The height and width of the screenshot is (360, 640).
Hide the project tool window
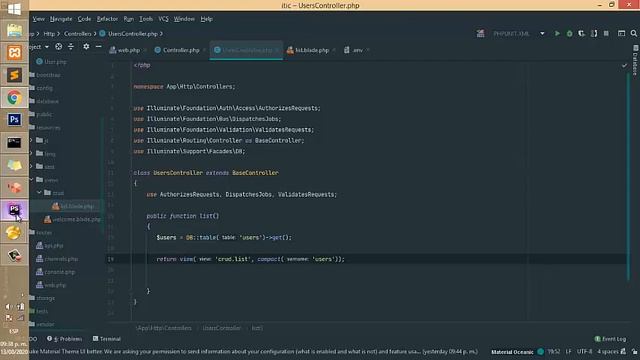[x=98, y=47]
